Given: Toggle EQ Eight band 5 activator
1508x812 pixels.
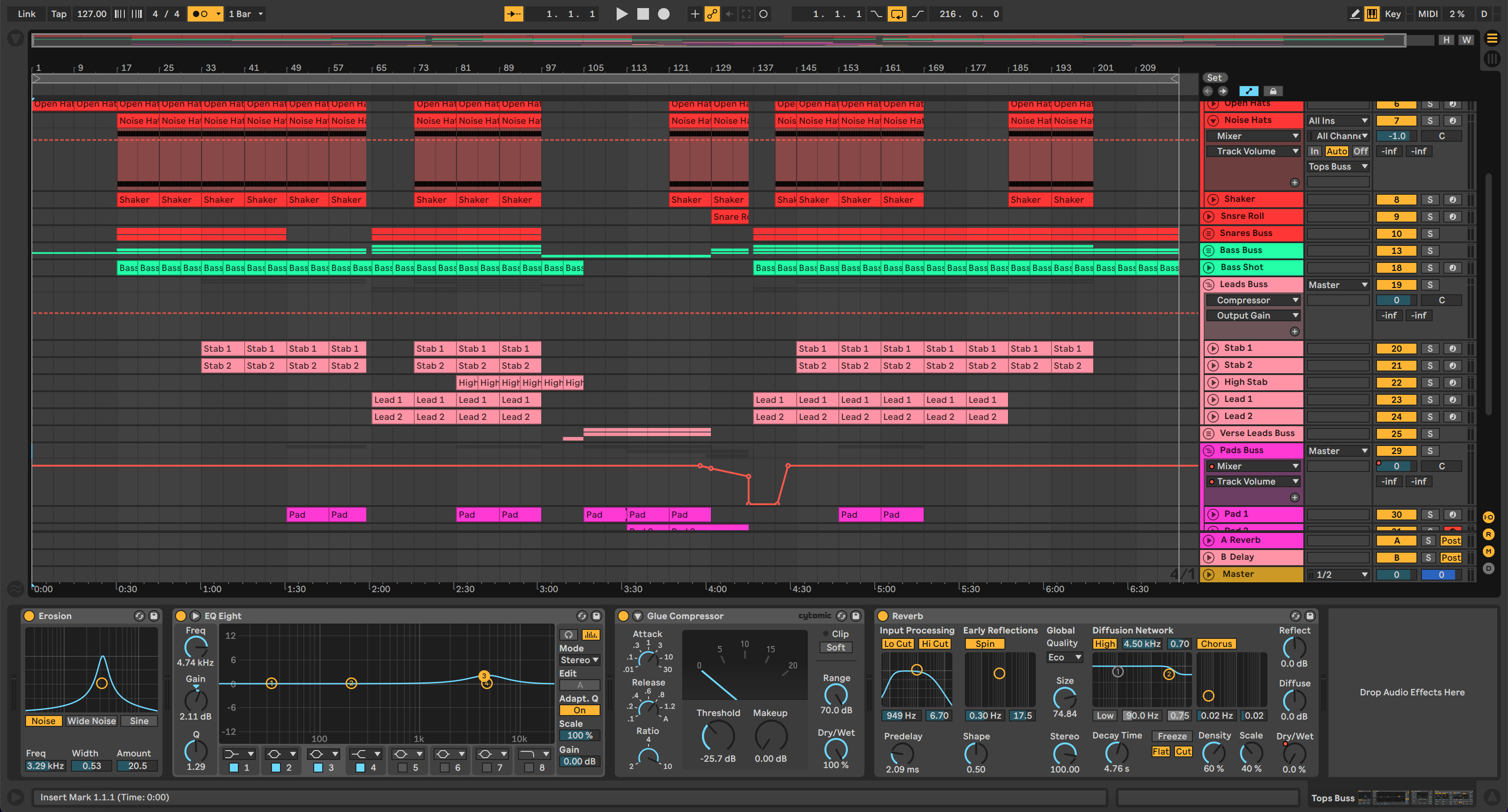Looking at the screenshot, I should coord(402,768).
